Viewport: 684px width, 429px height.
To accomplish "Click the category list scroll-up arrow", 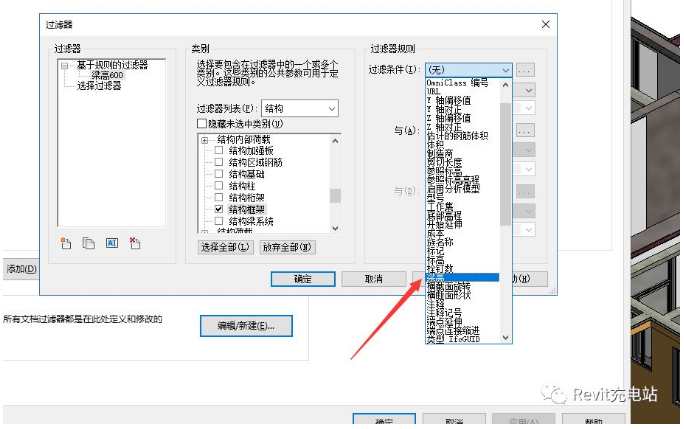I will pyautogui.click(x=335, y=141).
